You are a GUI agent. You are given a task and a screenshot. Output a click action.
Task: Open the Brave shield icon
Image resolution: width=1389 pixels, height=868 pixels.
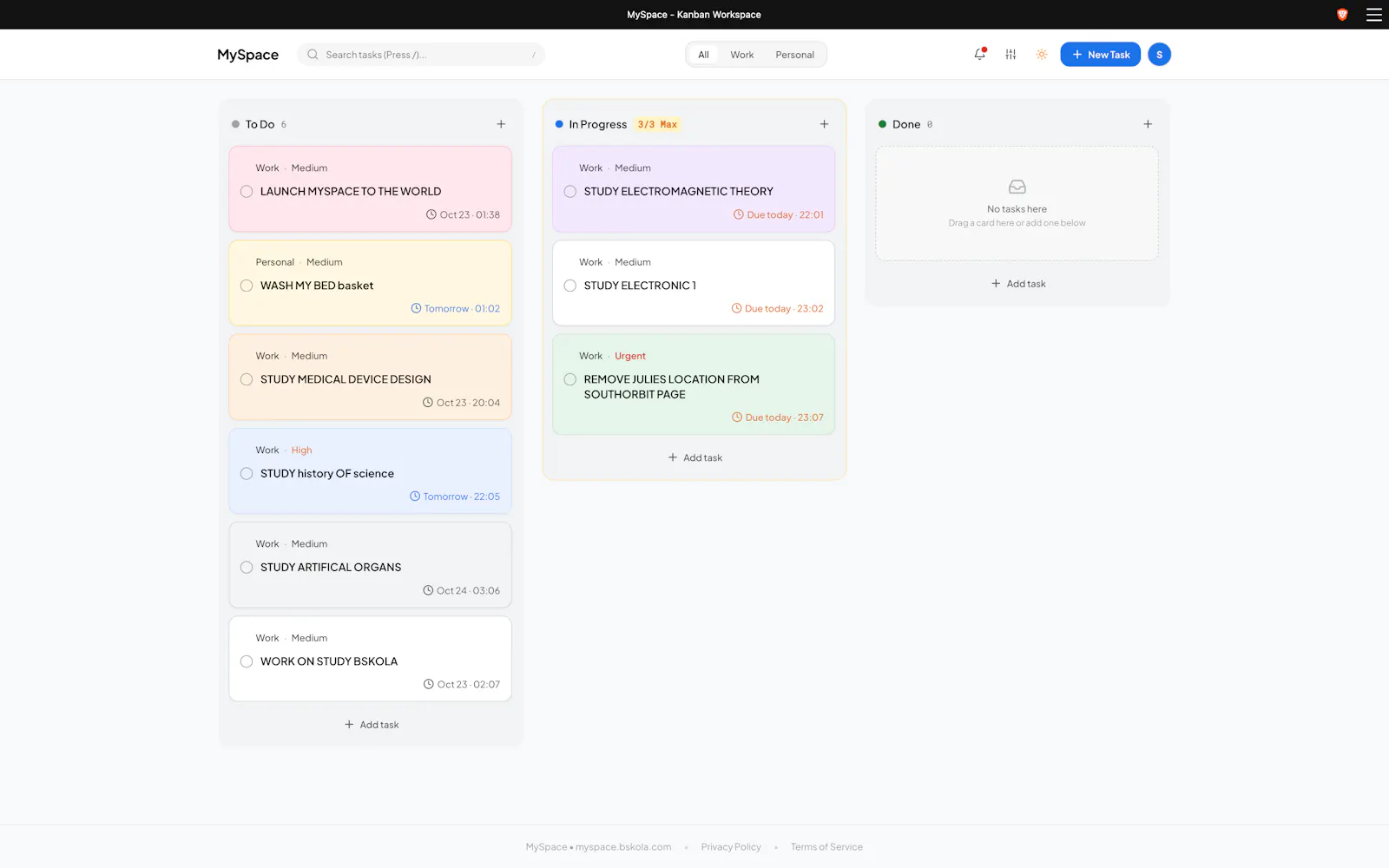click(x=1342, y=15)
